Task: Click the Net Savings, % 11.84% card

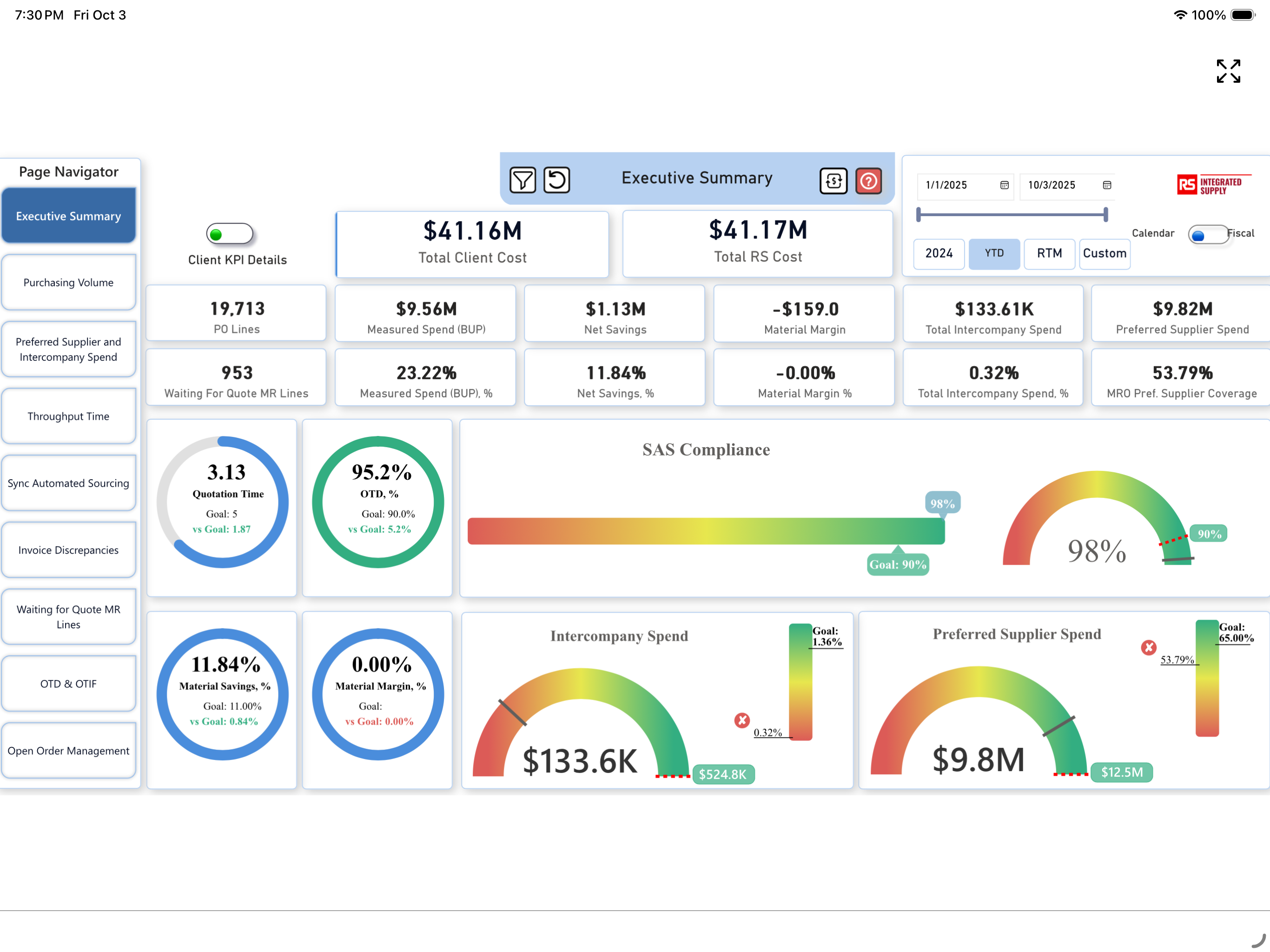Action: 615,377
